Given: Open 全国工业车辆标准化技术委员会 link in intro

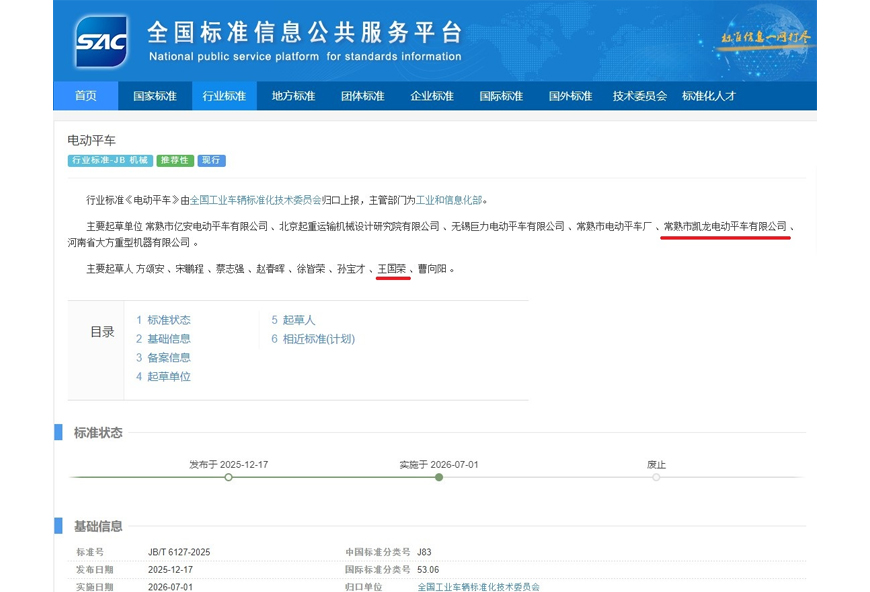Looking at the screenshot, I should [256, 200].
